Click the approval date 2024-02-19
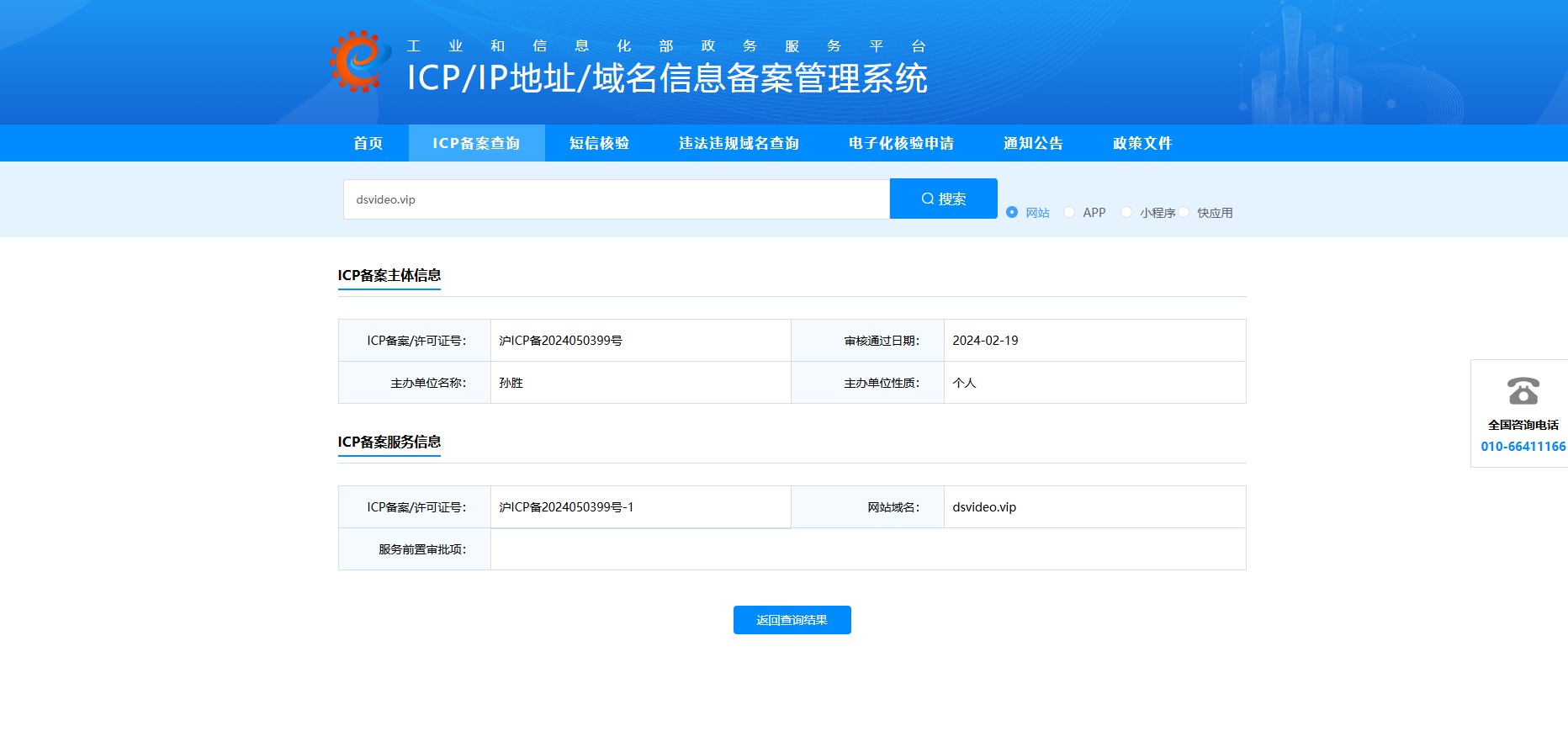1568x747 pixels. pos(985,341)
